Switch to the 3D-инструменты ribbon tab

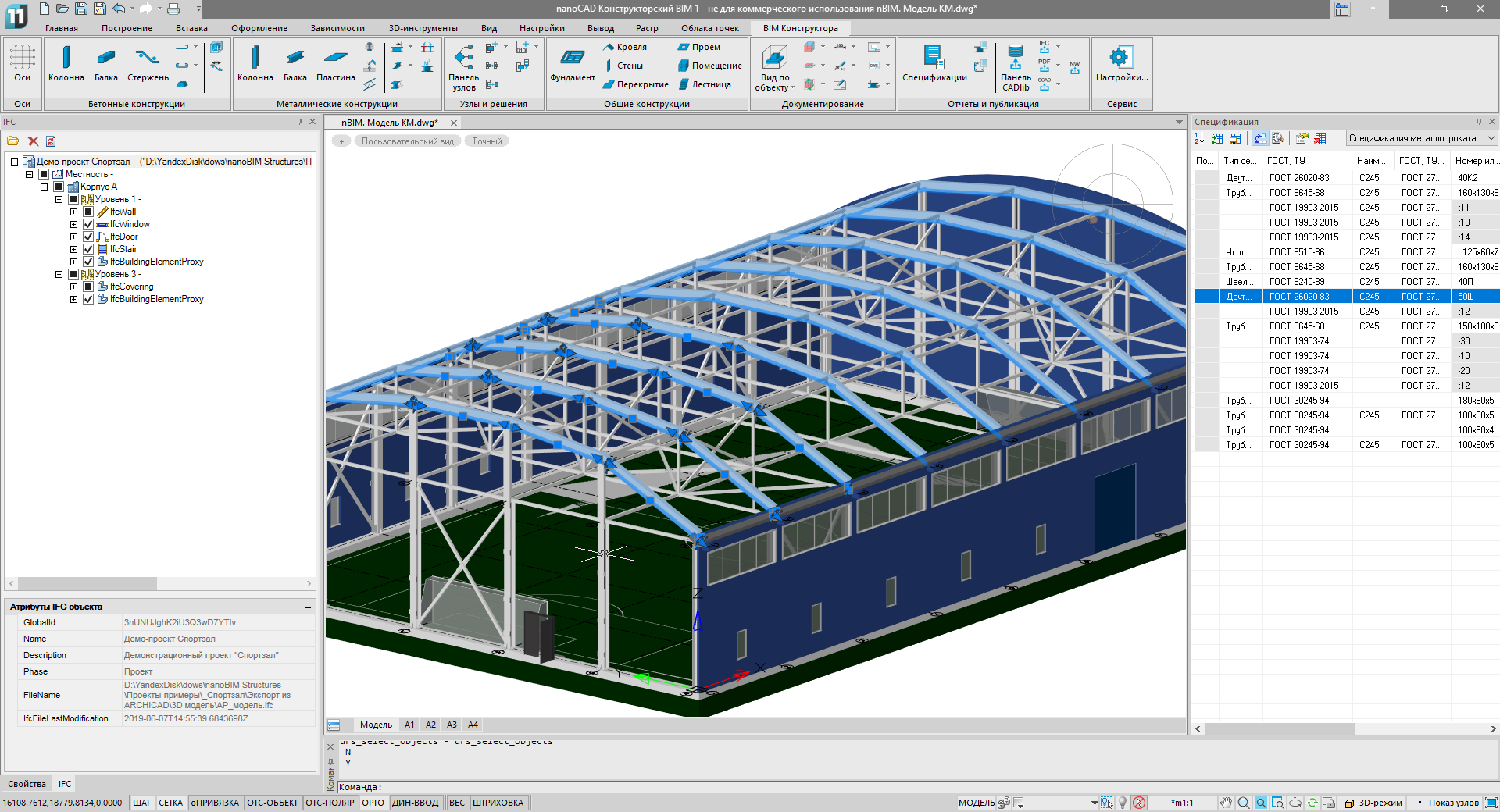coord(423,28)
